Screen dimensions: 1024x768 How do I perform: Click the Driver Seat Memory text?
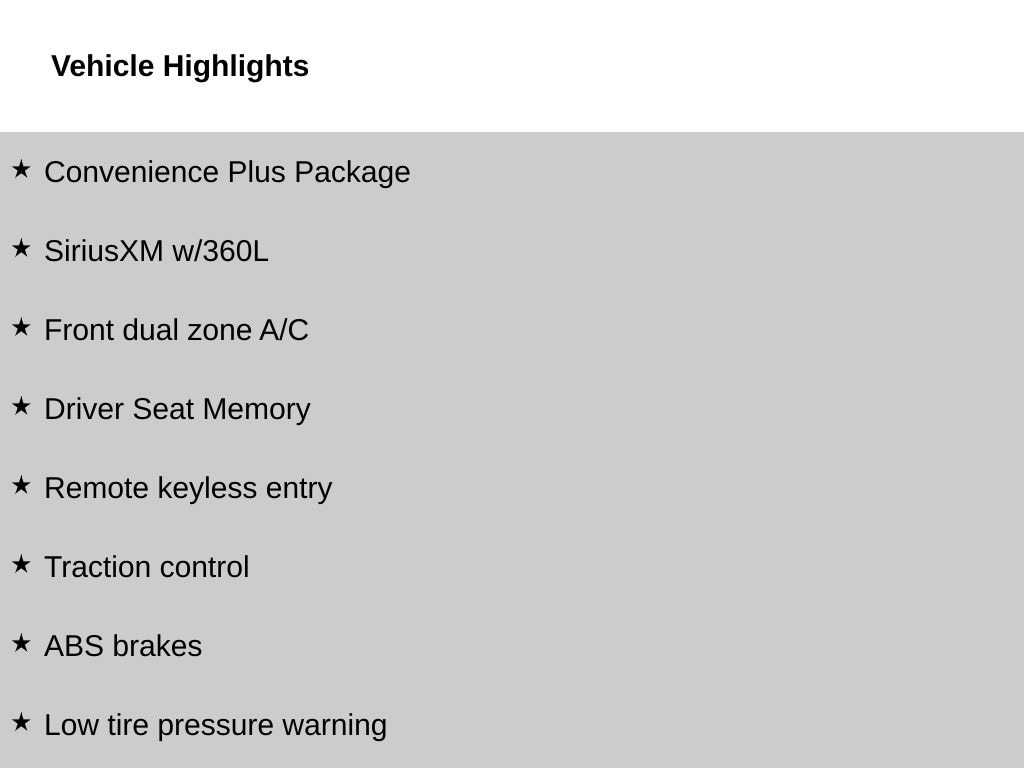[x=177, y=409]
